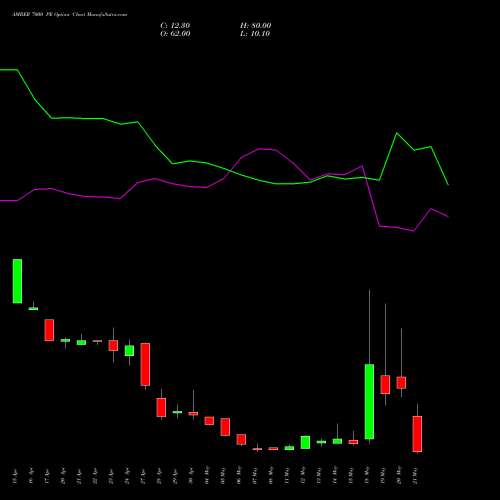Click the open value O: 62.00
This screenshot has width=500, height=500.
[175, 33]
